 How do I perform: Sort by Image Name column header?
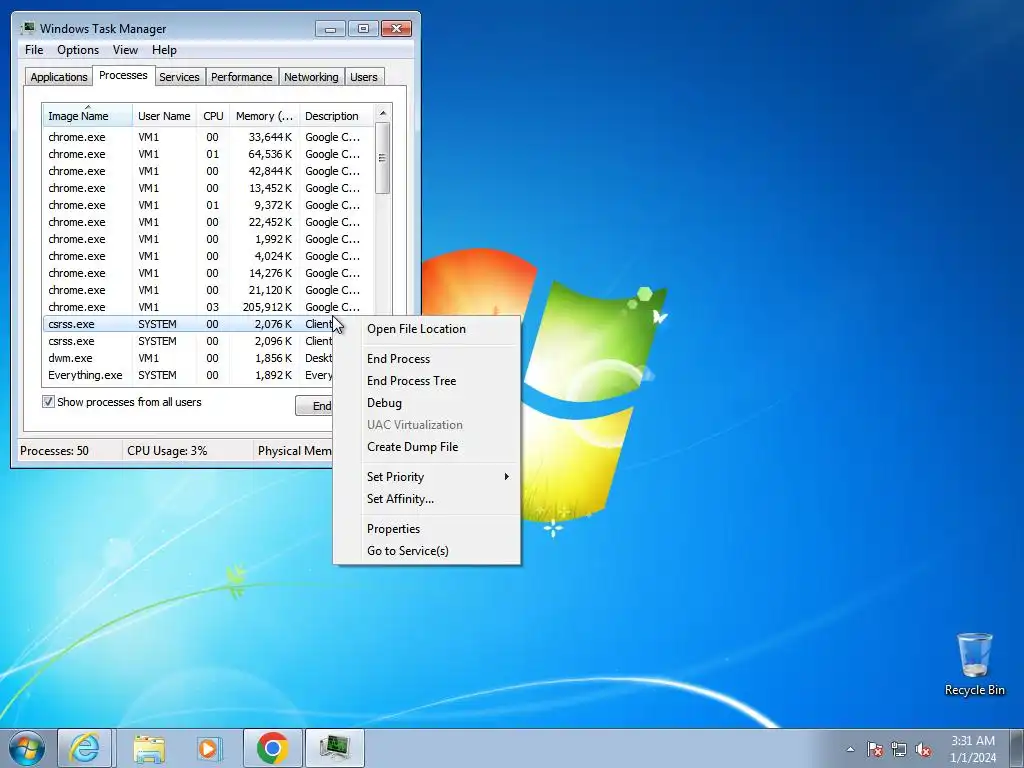pos(88,116)
